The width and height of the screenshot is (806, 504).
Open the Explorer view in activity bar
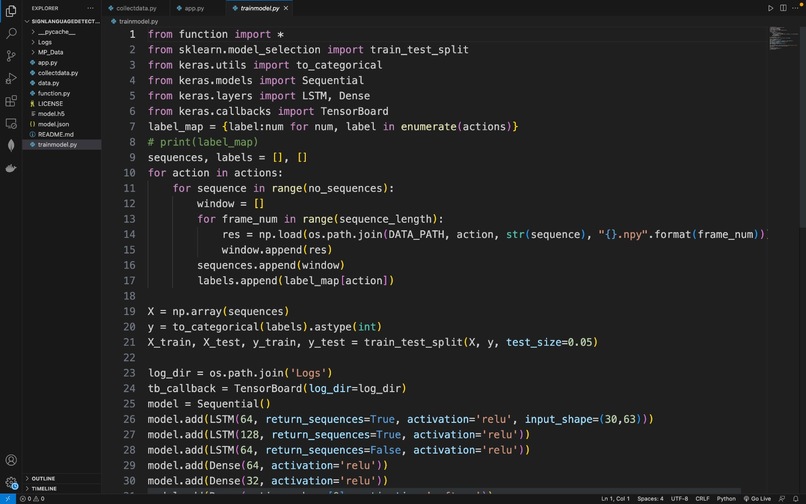coord(11,11)
